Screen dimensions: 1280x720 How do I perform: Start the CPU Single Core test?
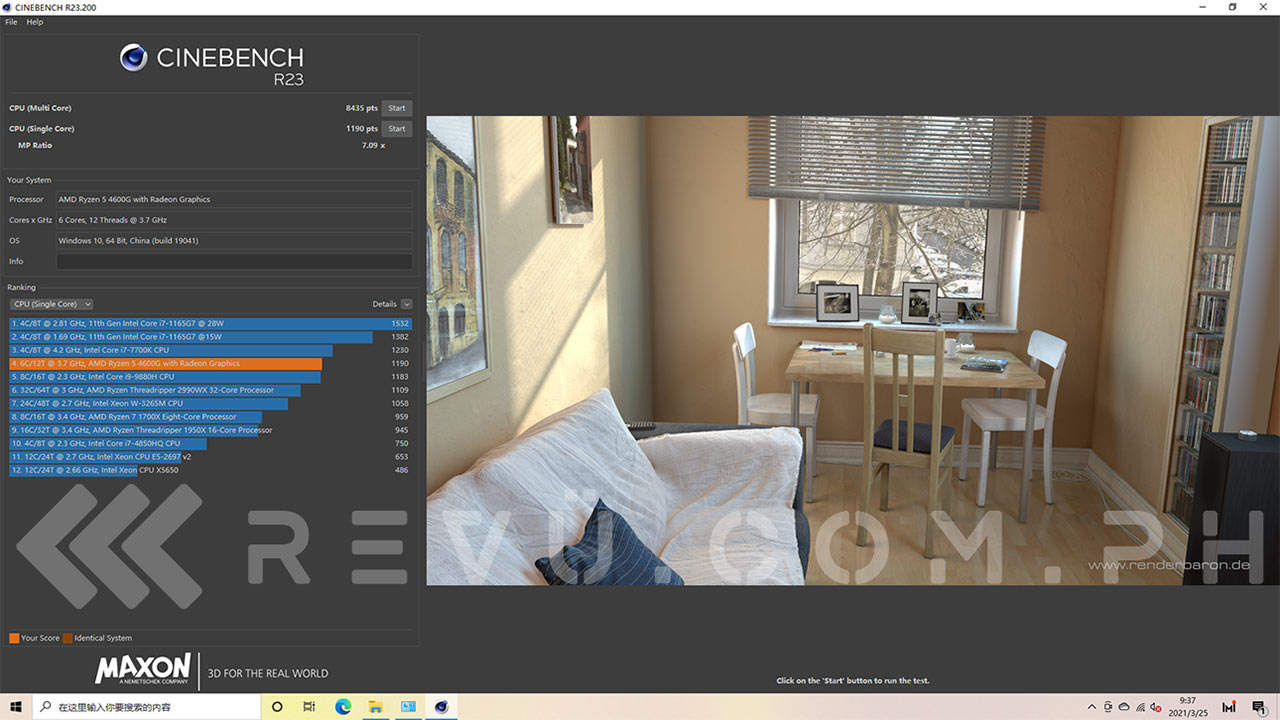[397, 129]
